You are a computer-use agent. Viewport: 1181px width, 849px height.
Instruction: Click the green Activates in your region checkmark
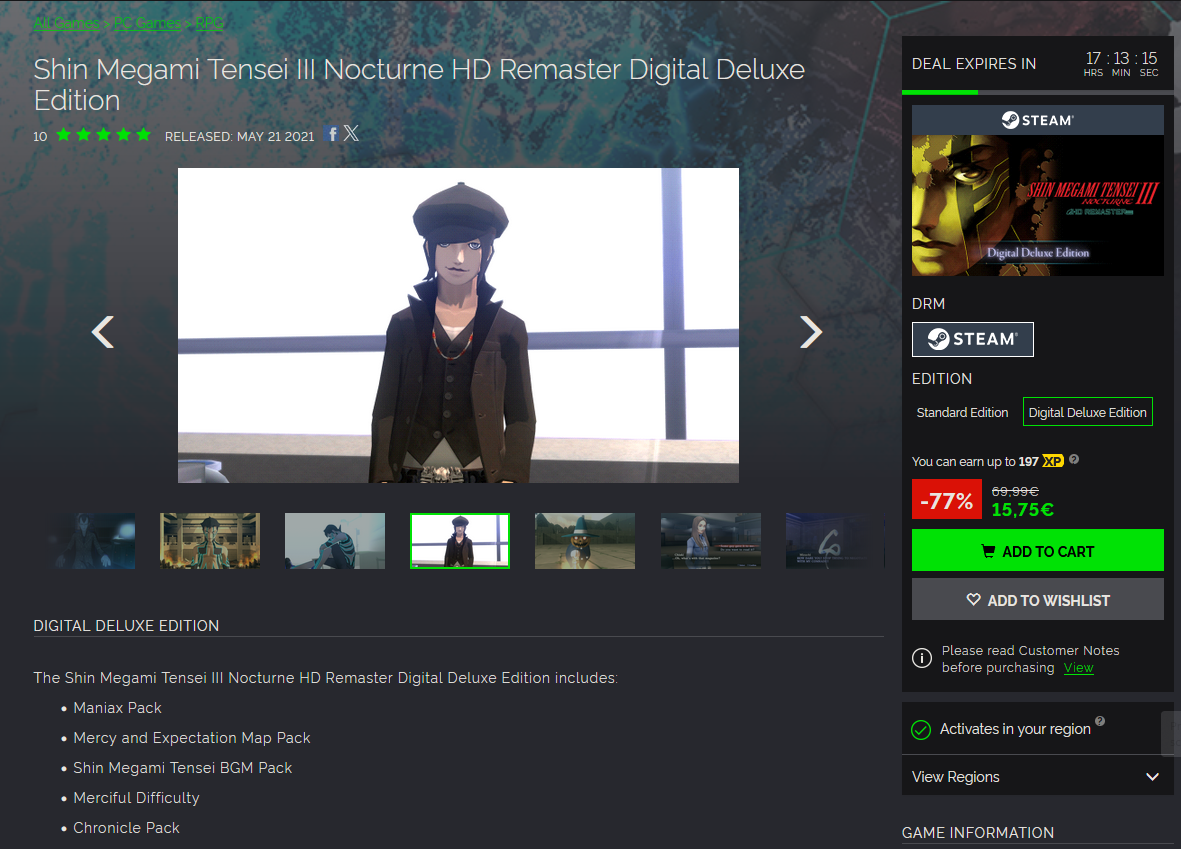click(921, 729)
